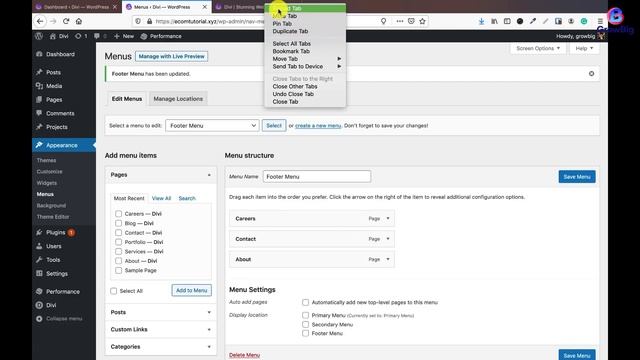Open Divi site home in admin bar
Image resolution: width=640 pixels, height=360 pixels.
pos(59,36)
